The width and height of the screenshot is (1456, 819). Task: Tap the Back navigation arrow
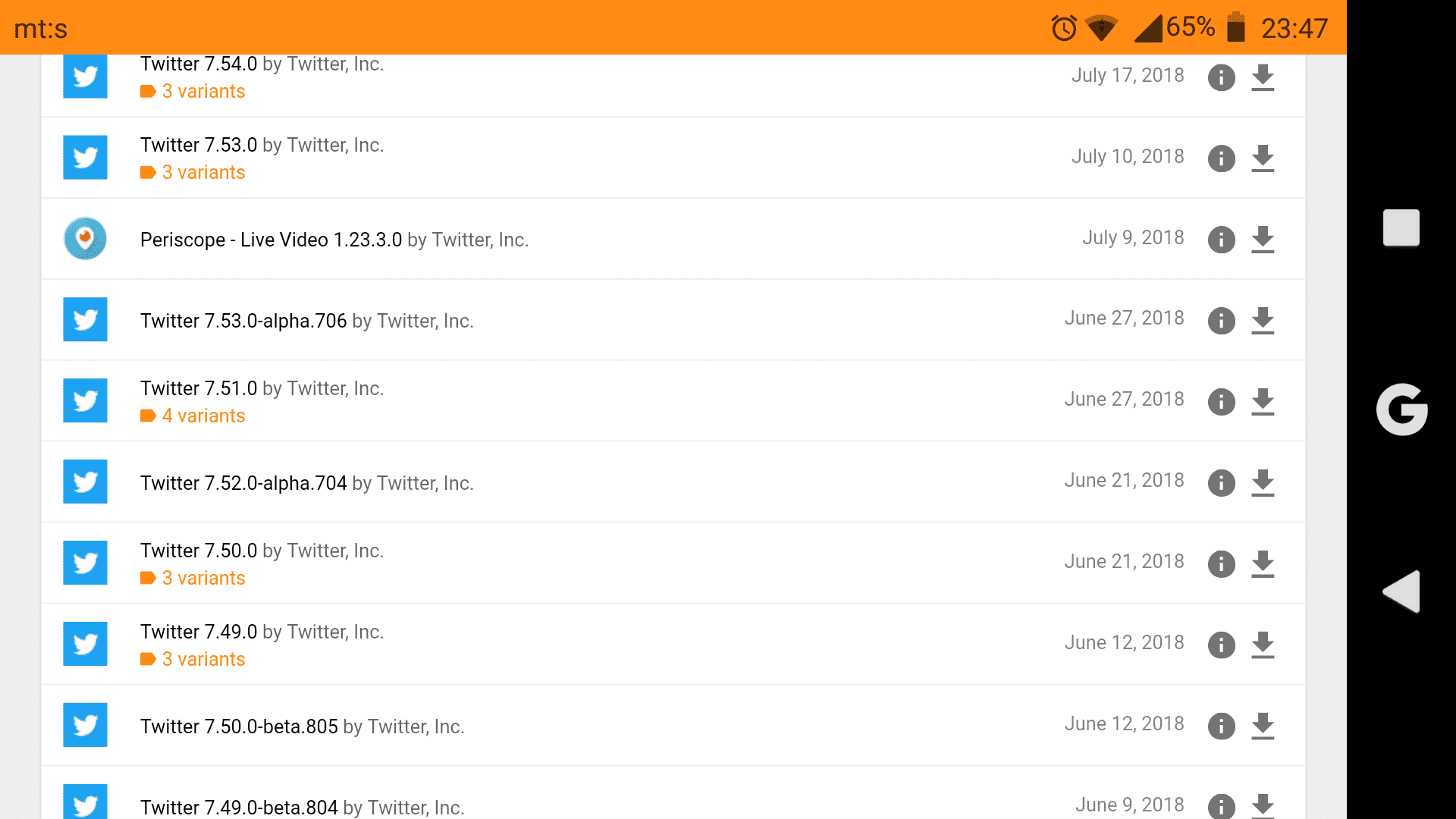[1401, 592]
